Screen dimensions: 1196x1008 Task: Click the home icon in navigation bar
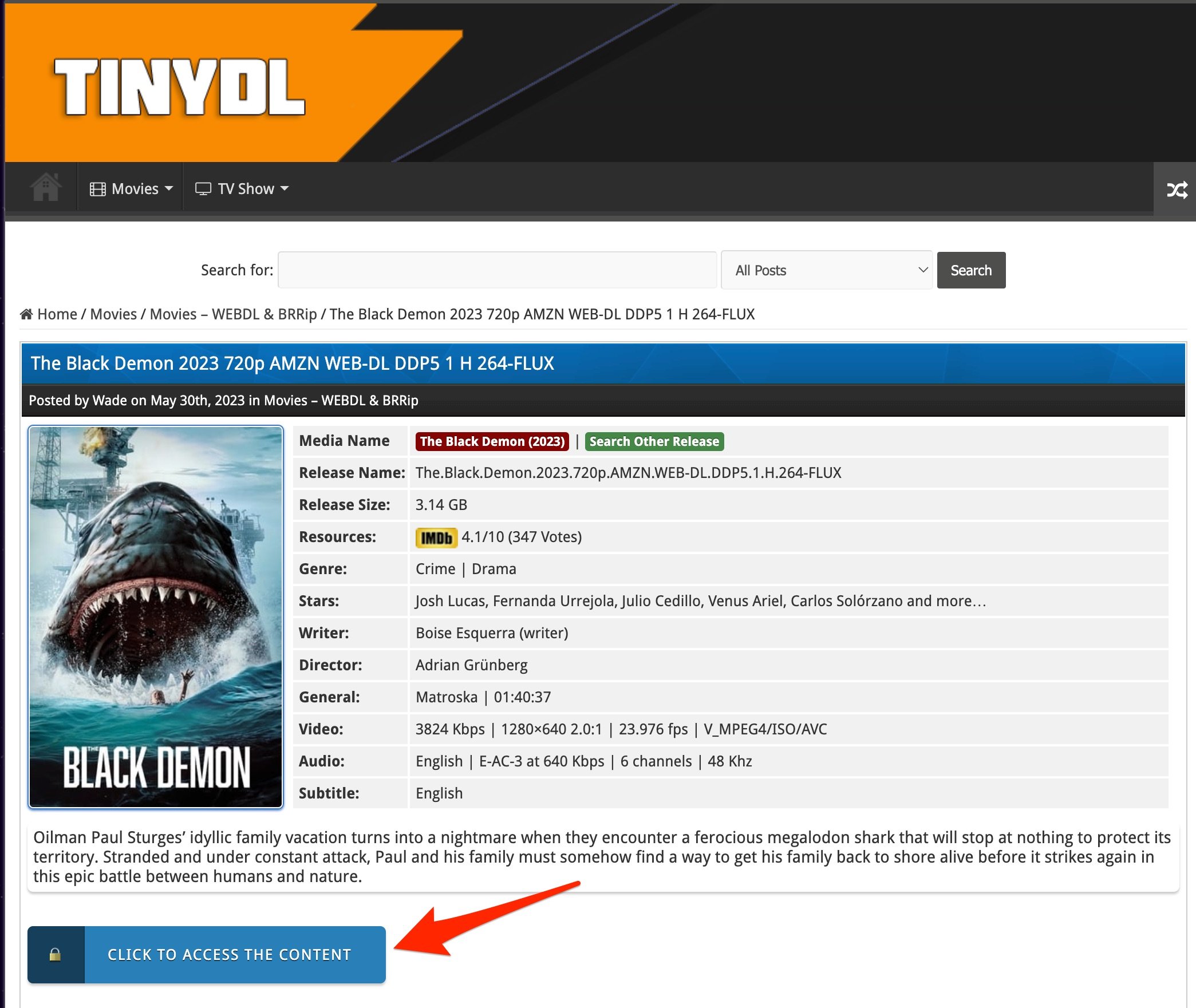[x=46, y=187]
